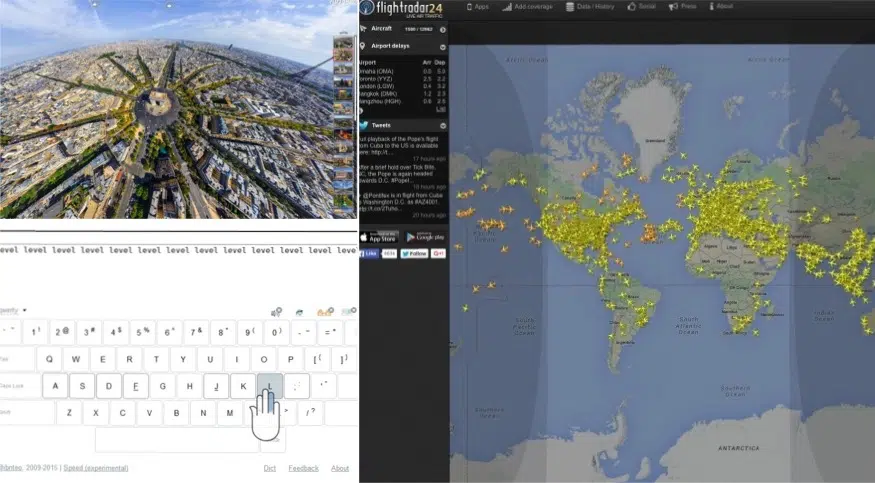Click the 5 % key on number row
875x483 pixels.
(x=142, y=332)
